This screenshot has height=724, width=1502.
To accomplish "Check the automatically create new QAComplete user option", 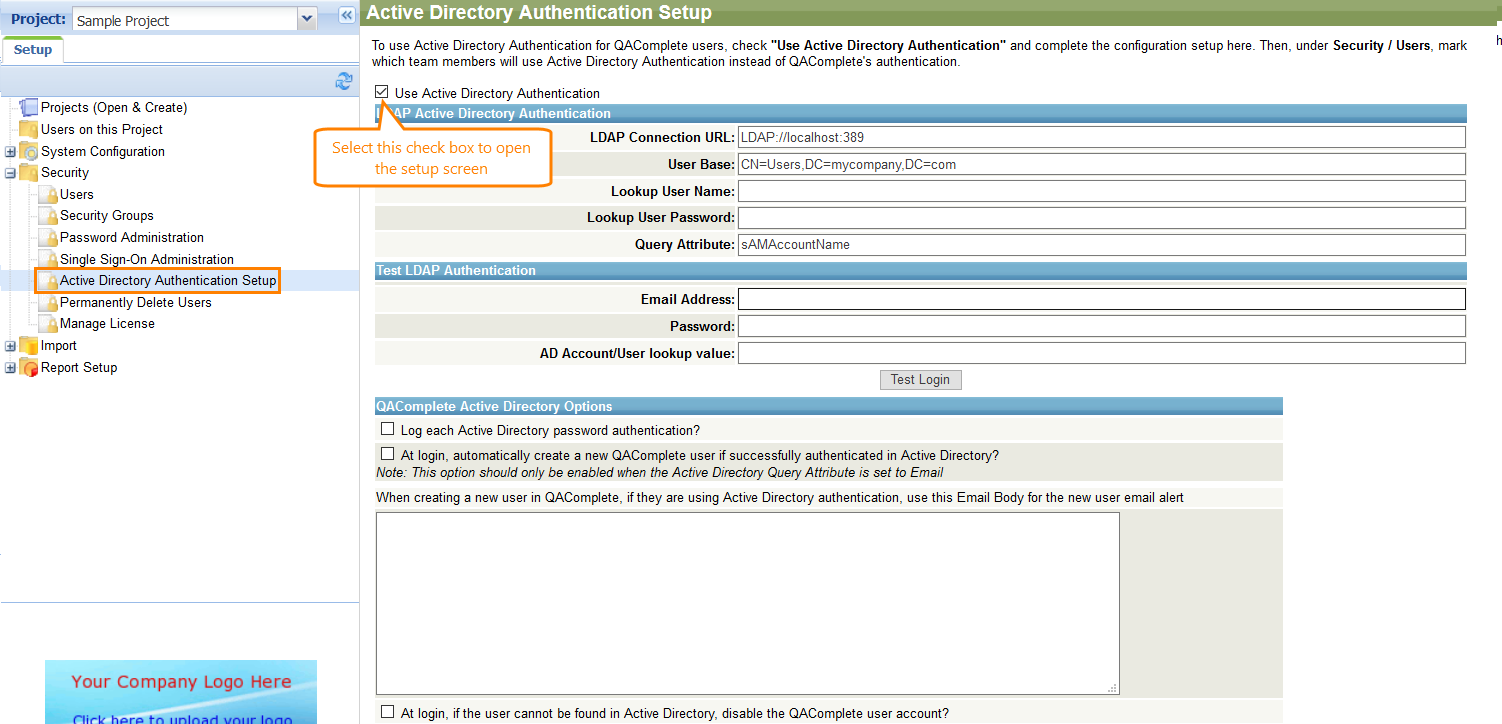I will [388, 454].
